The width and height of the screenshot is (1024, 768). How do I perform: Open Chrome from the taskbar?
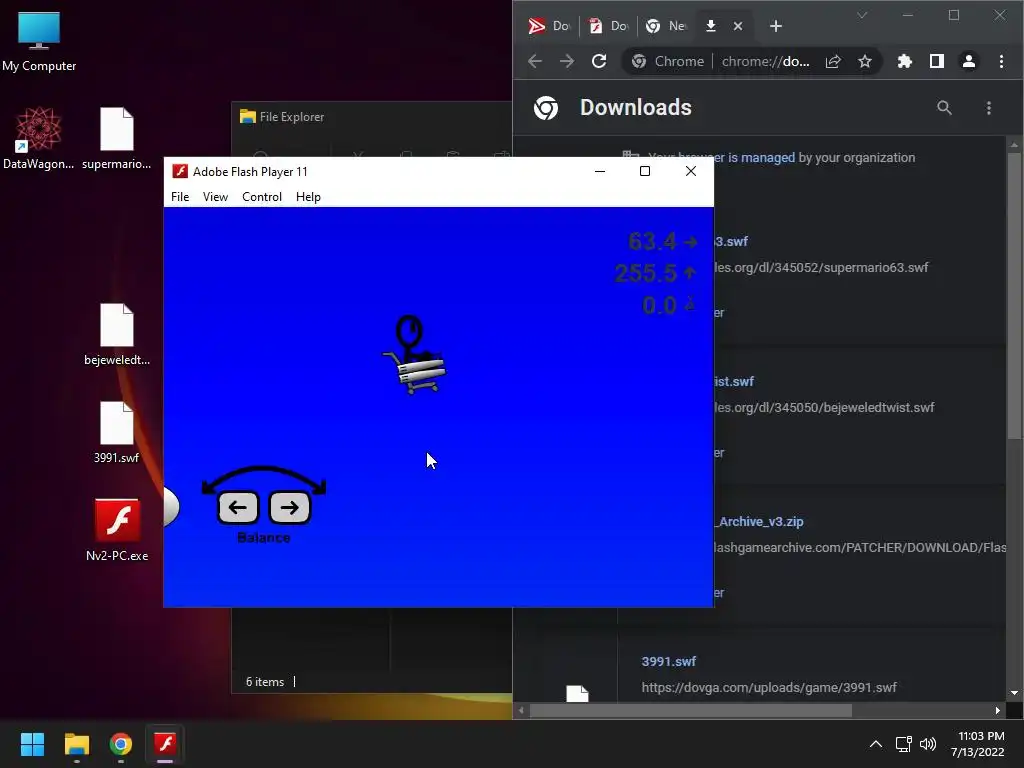pyautogui.click(x=121, y=744)
